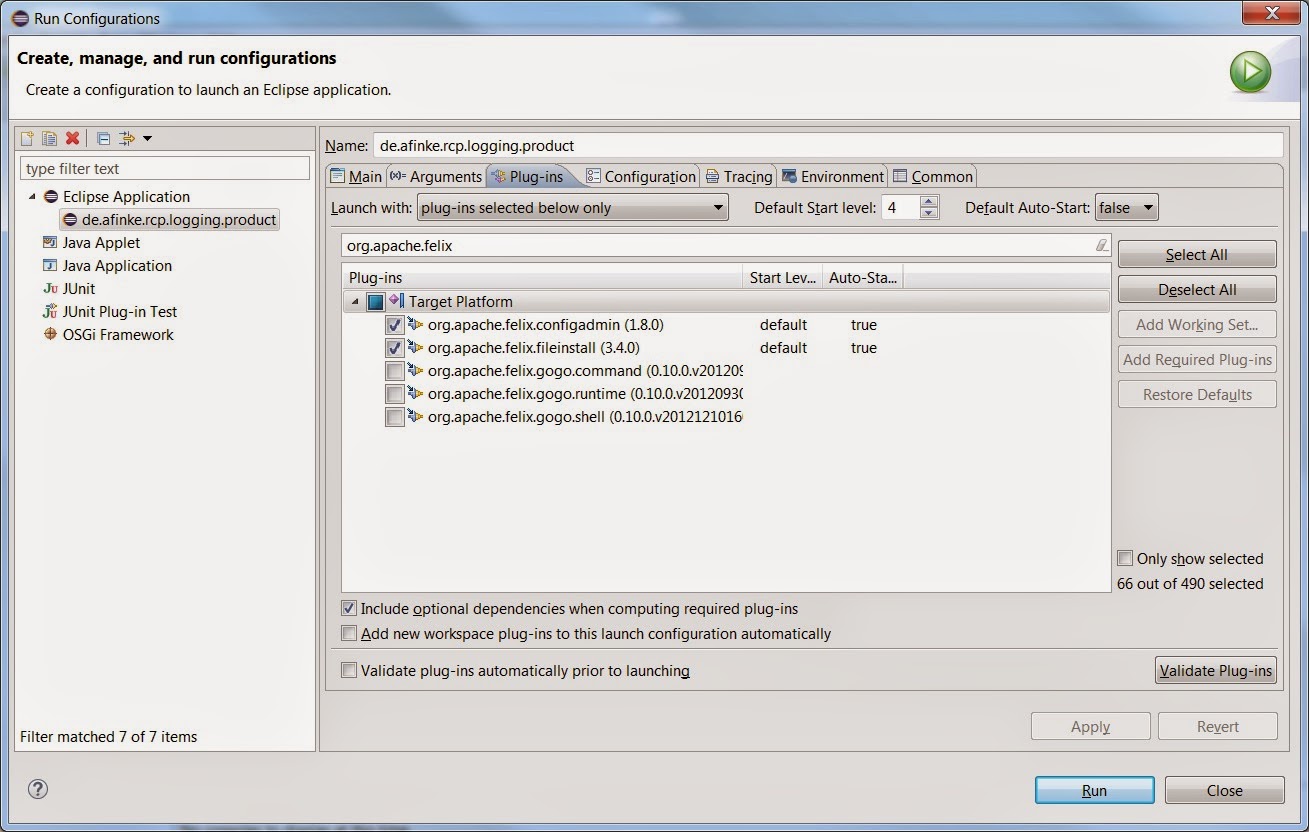
Task: Enable Validate plug-ins automatically prior to launching
Action: (349, 670)
